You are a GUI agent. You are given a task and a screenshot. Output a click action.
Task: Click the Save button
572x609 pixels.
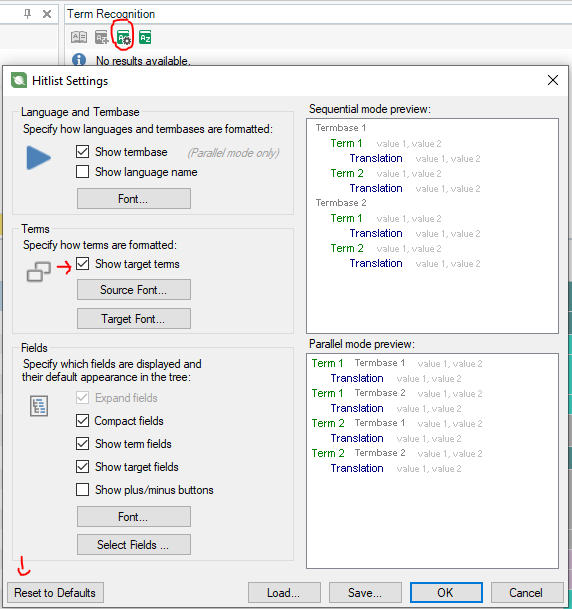[365, 593]
